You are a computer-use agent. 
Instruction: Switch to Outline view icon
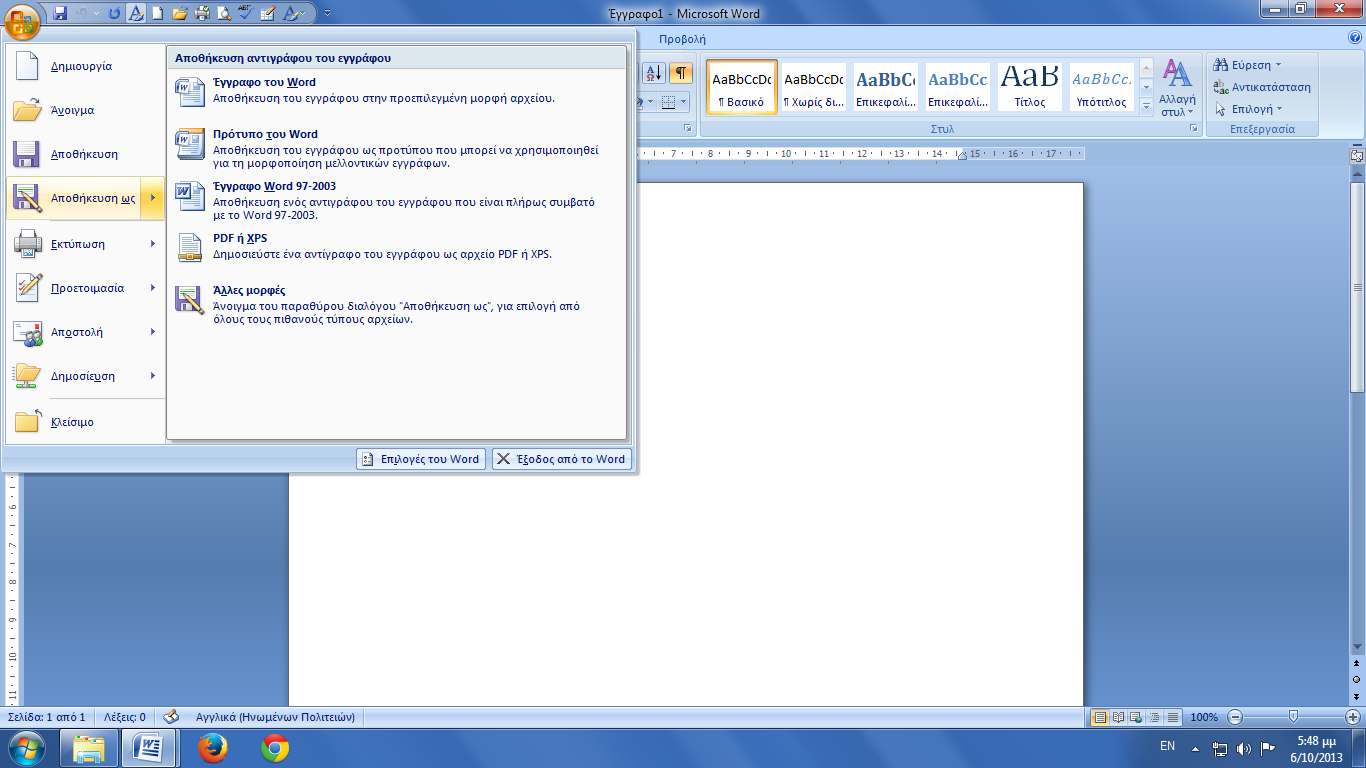point(1154,717)
